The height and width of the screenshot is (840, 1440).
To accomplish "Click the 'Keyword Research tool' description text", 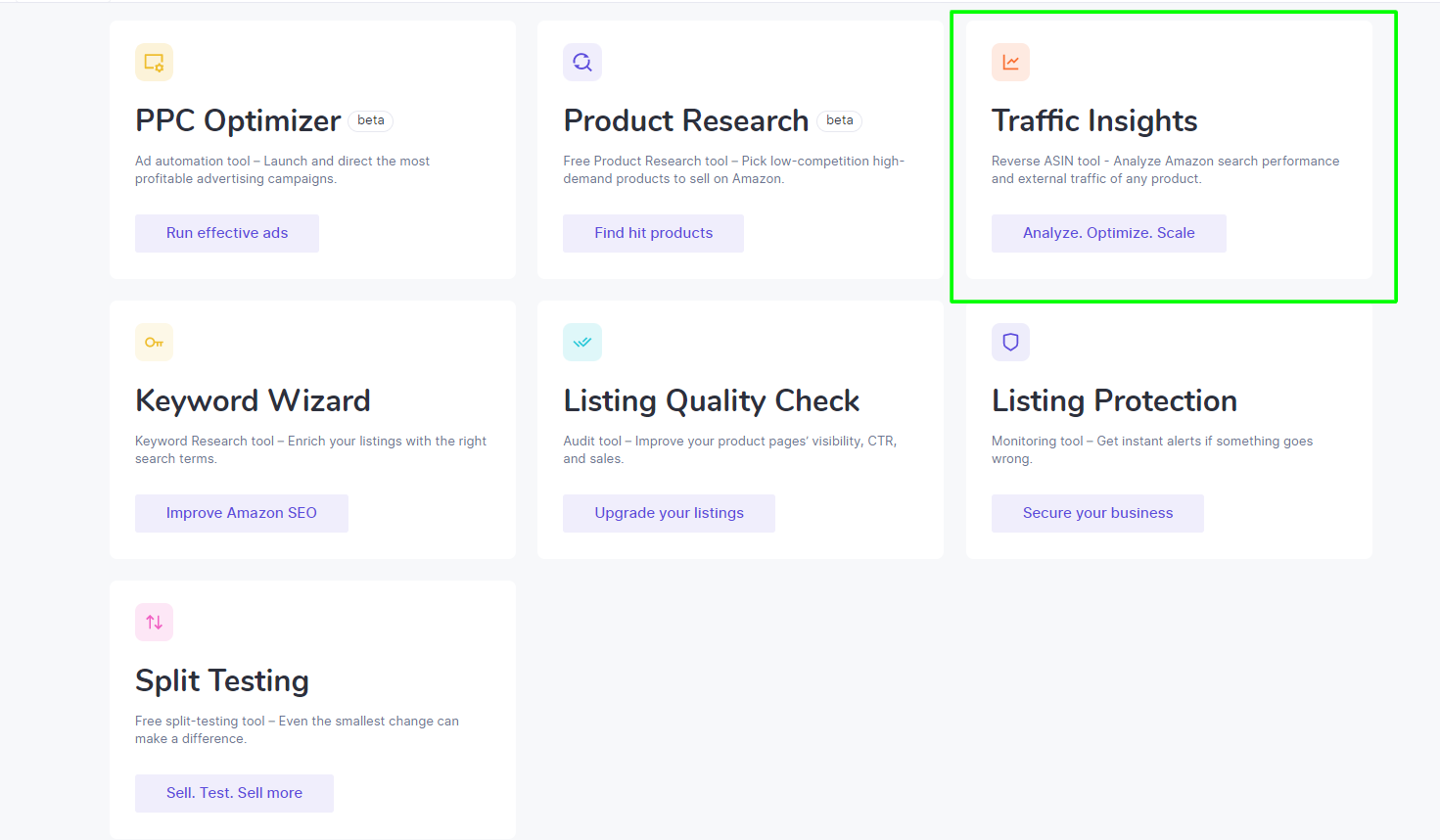I will click(x=310, y=450).
